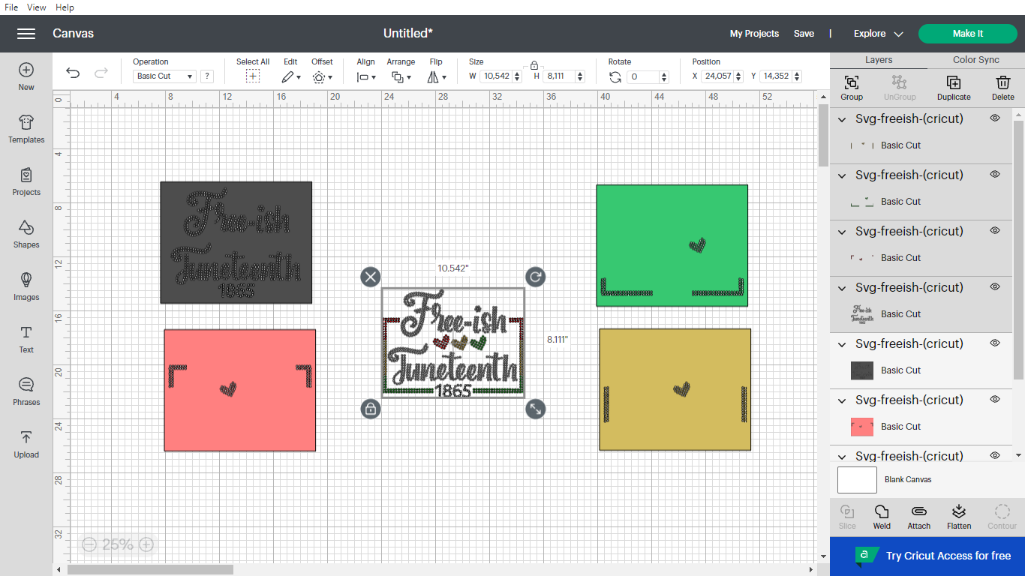Screen dimensions: 1025x576
Task: Collapse the first Svg-freeish layer group
Action: tap(842, 119)
